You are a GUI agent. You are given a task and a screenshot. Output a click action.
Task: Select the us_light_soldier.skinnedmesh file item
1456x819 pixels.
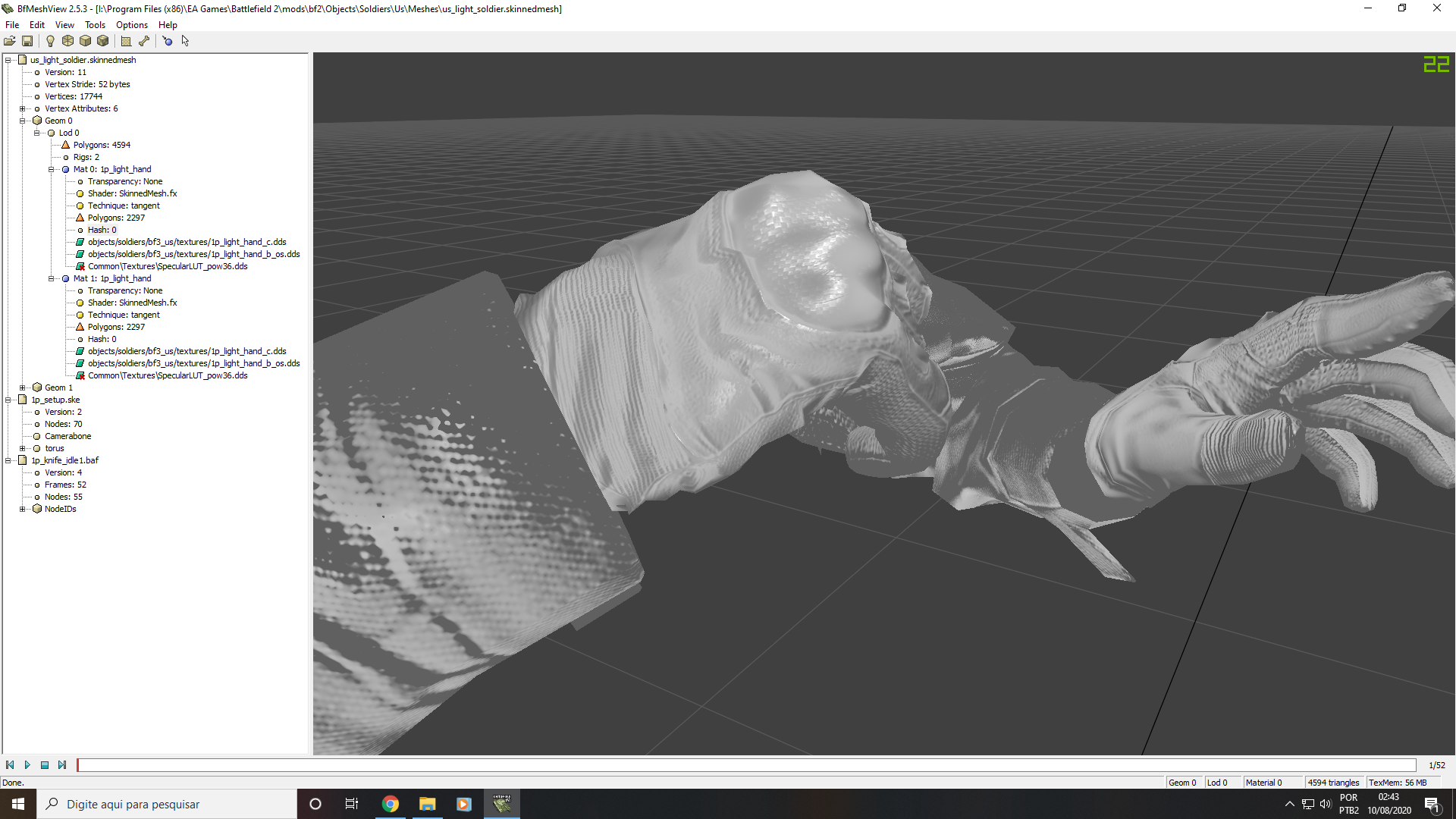(83, 60)
